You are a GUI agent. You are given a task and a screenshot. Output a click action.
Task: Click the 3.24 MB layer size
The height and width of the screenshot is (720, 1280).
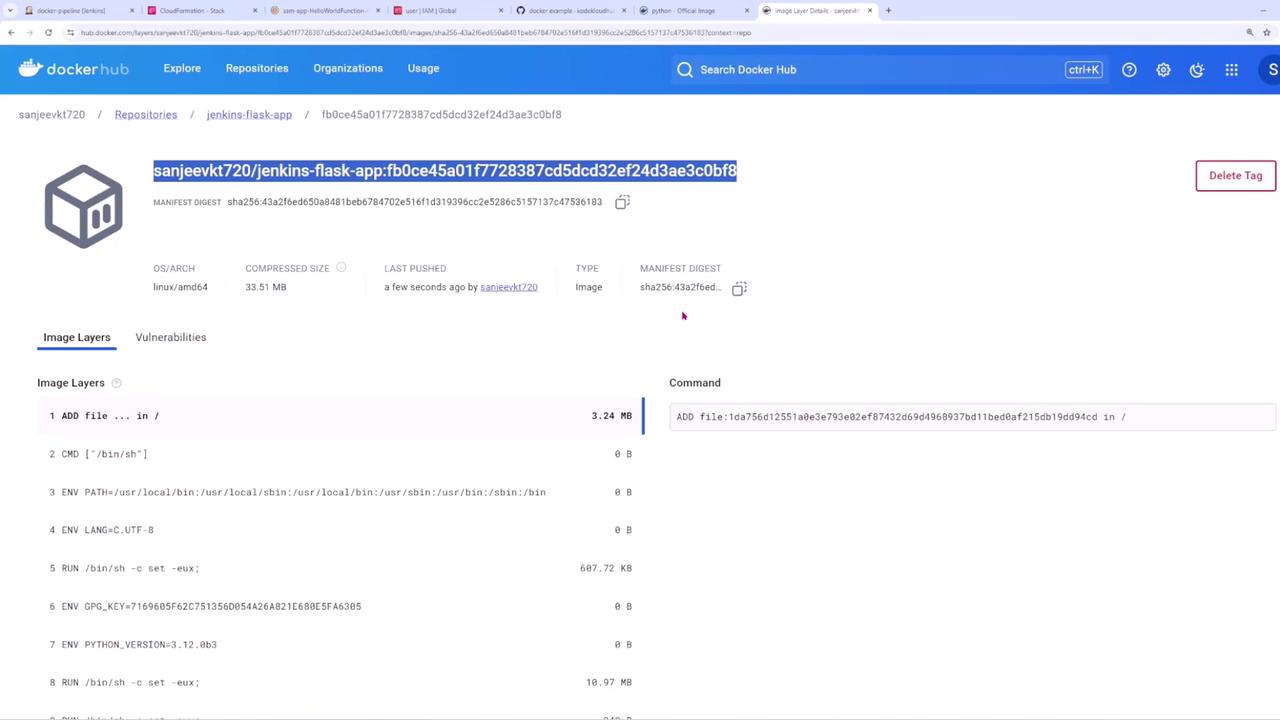tap(611, 416)
